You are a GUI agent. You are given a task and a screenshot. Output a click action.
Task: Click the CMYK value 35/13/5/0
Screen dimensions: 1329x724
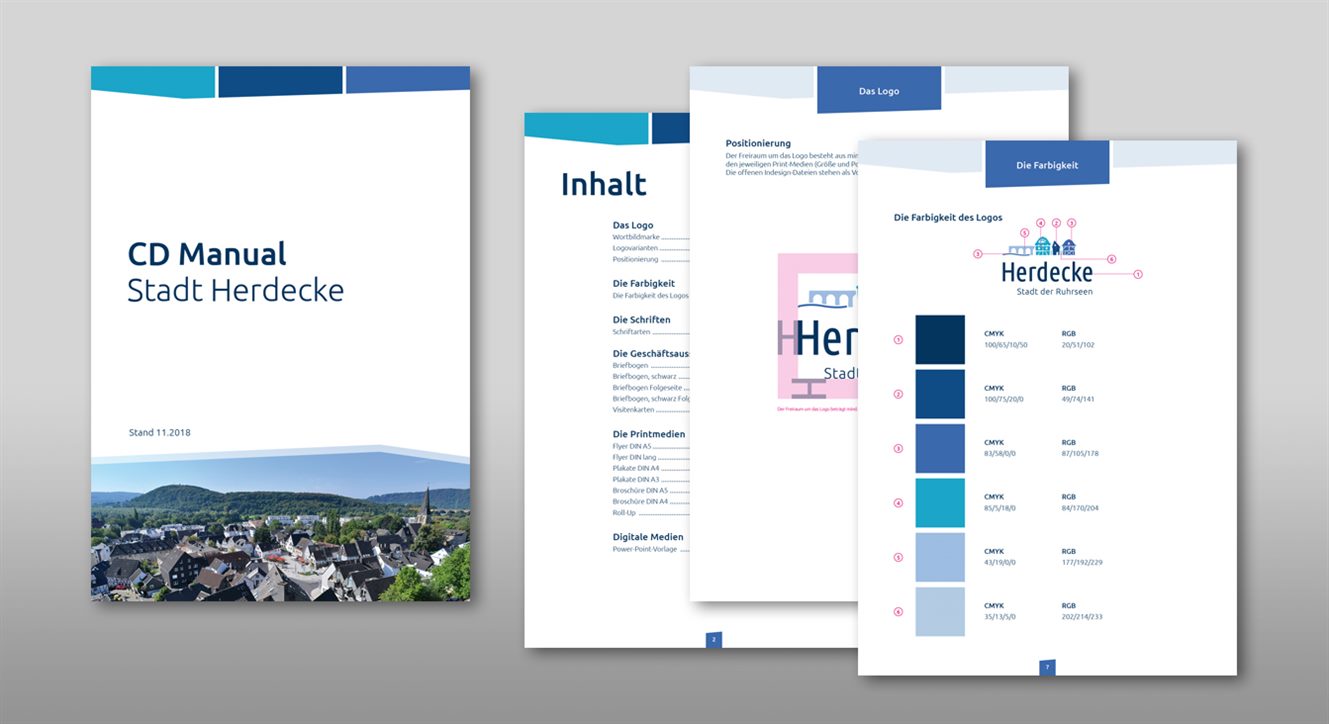[x=1002, y=616]
